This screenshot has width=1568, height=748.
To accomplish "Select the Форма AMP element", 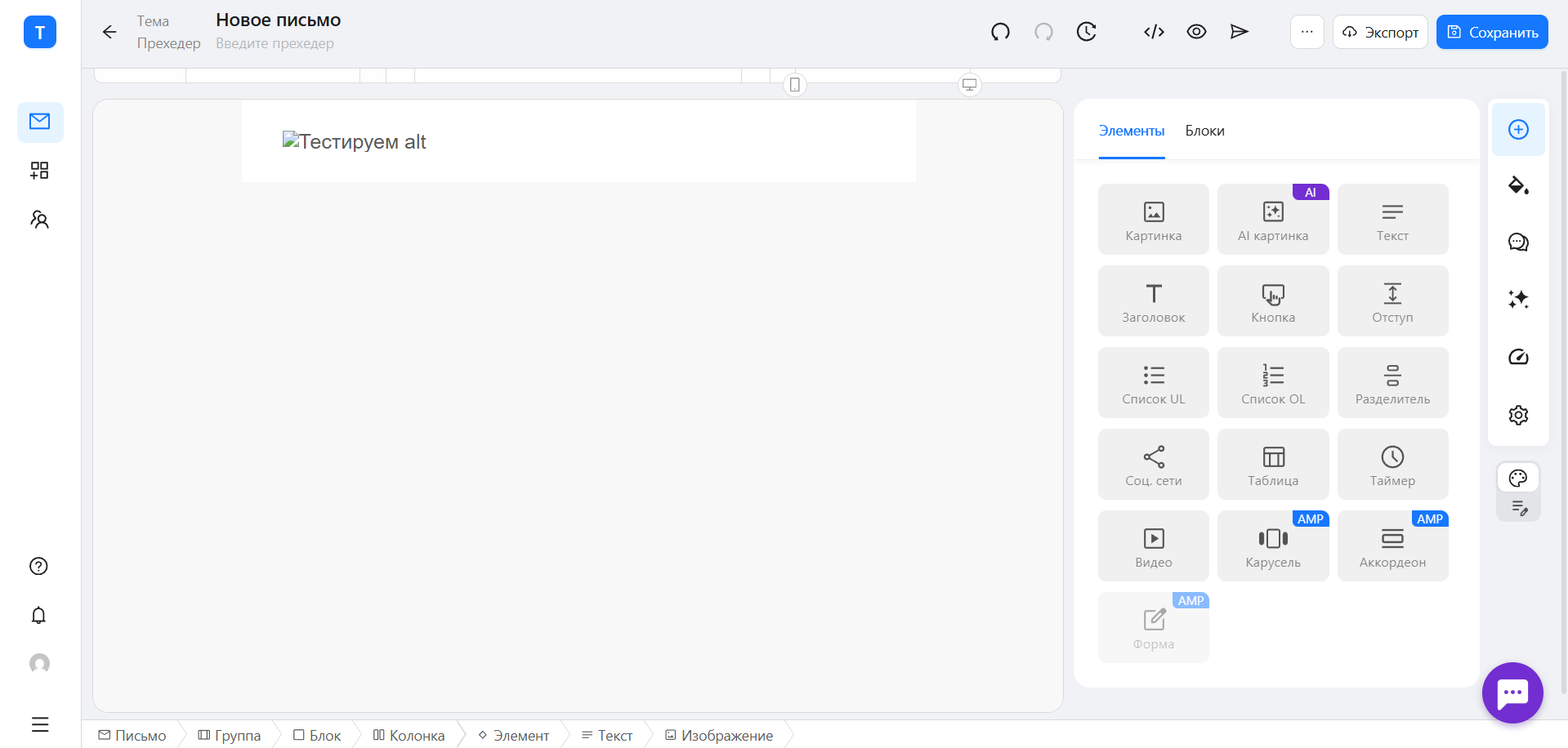I will click(x=1154, y=627).
